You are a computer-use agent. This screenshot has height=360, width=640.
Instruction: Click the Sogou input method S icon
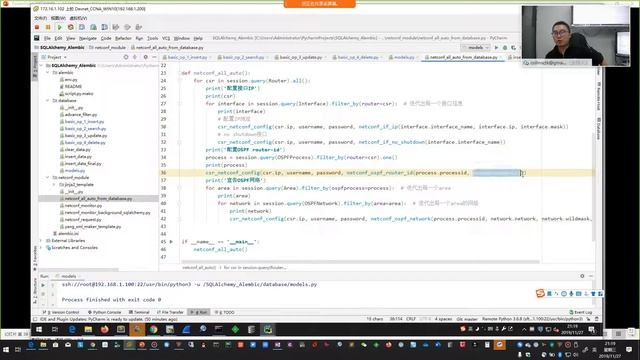click(540, 293)
